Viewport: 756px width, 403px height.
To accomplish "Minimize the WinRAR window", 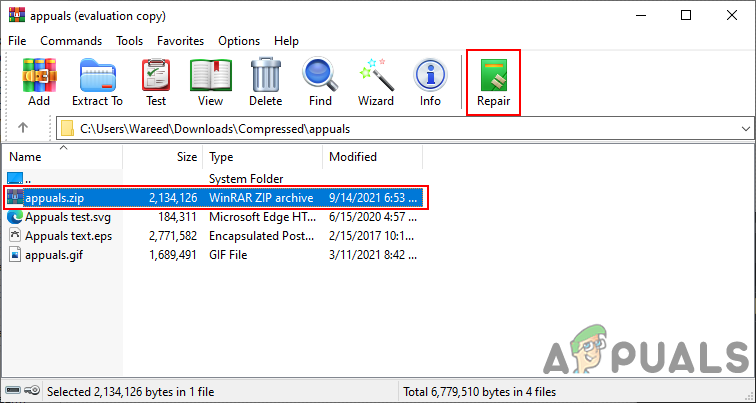I will pyautogui.click(x=640, y=15).
